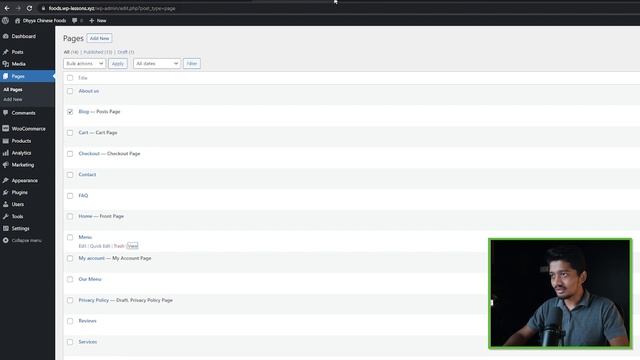Check the Home — Front Page checkbox

click(x=70, y=216)
